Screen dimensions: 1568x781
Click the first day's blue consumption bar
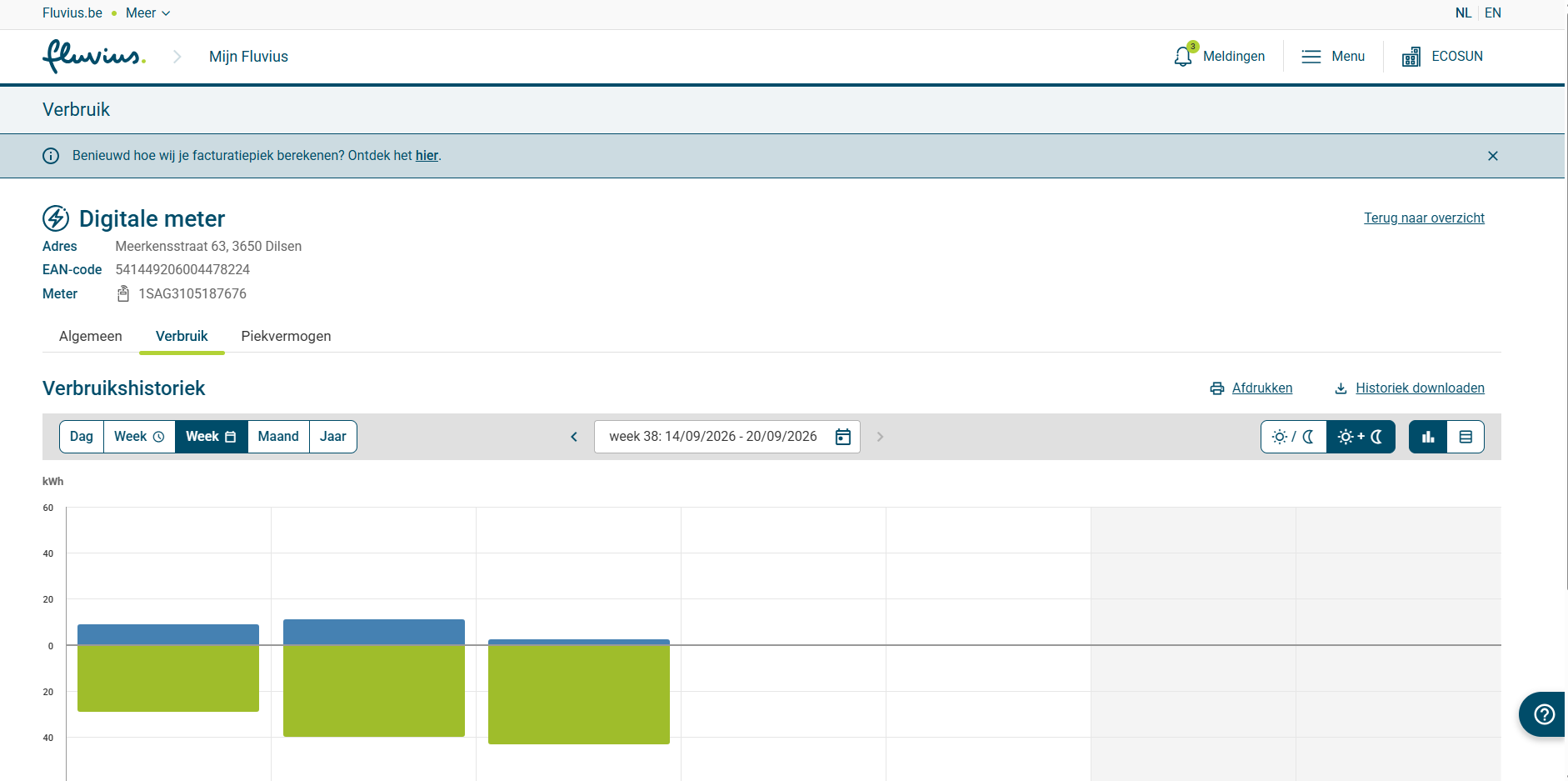click(168, 635)
